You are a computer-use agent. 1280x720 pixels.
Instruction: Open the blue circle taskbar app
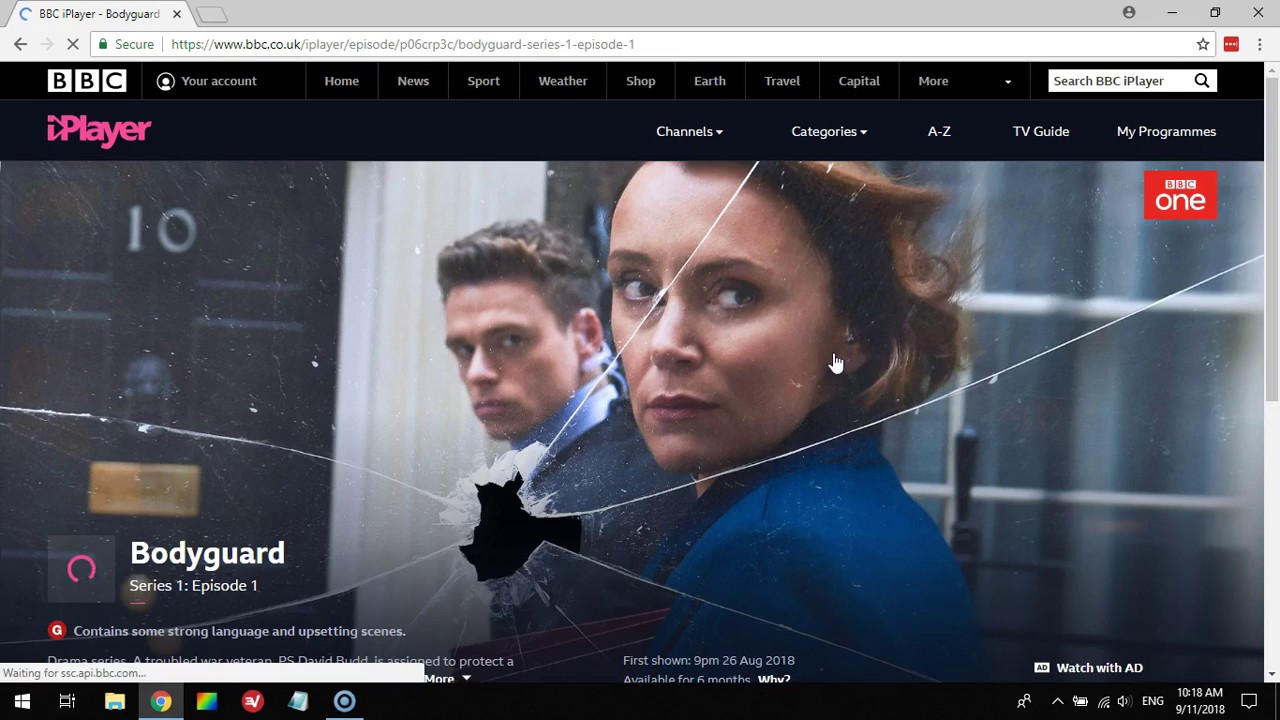click(344, 701)
